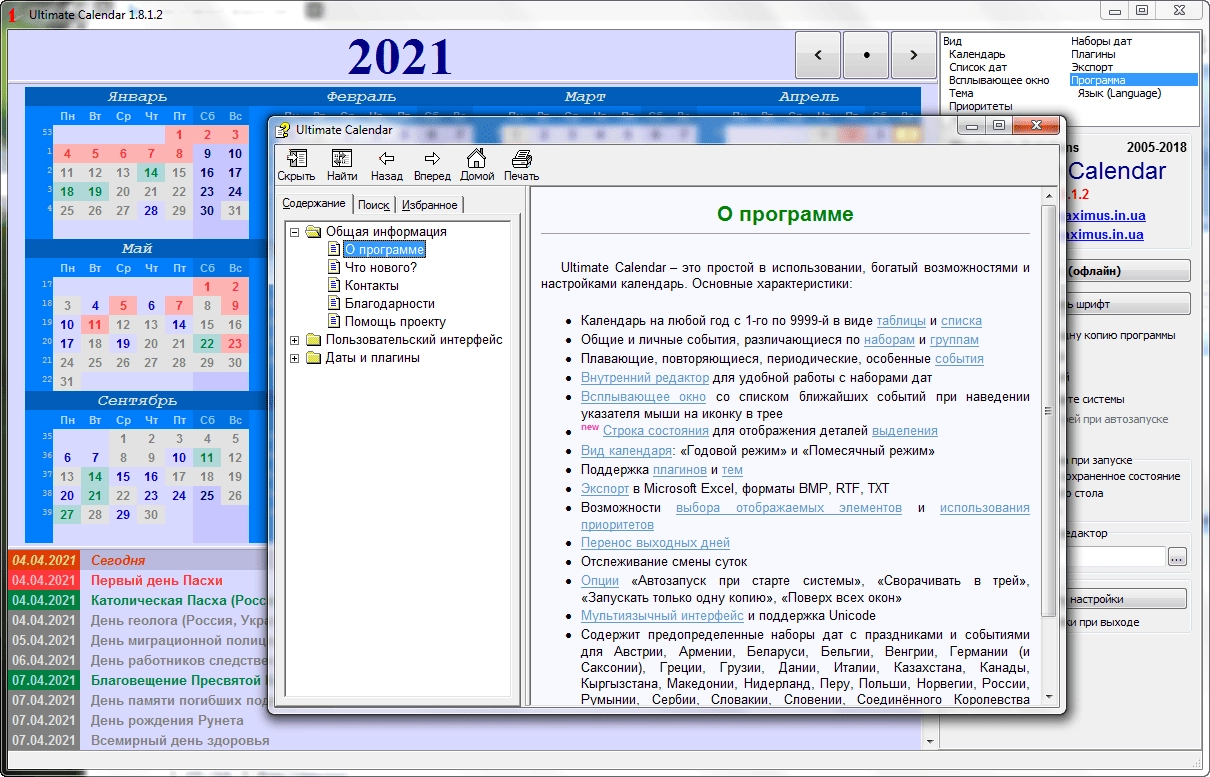Select the Общая информация folder

(x=385, y=232)
